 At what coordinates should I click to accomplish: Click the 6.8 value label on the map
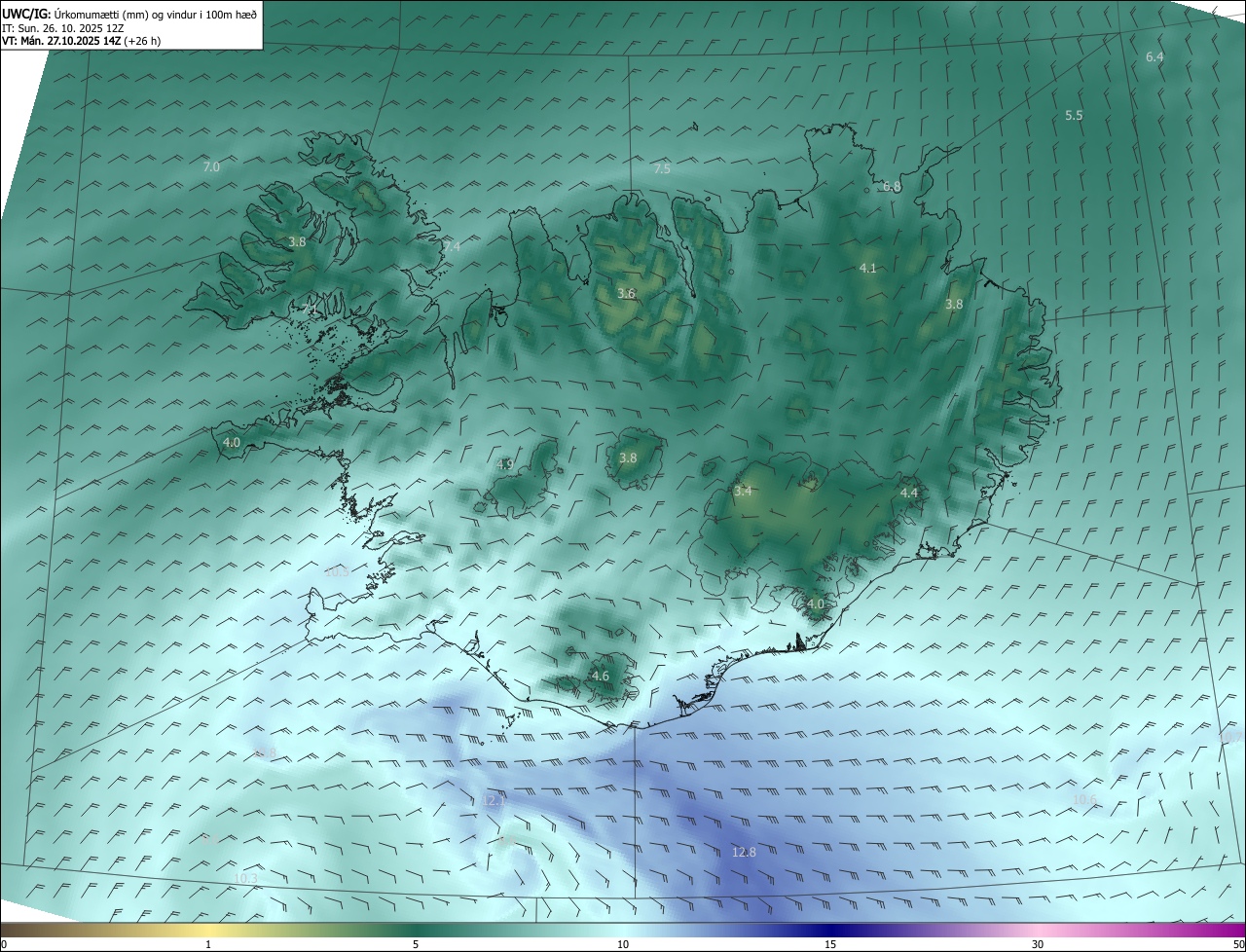click(x=892, y=187)
